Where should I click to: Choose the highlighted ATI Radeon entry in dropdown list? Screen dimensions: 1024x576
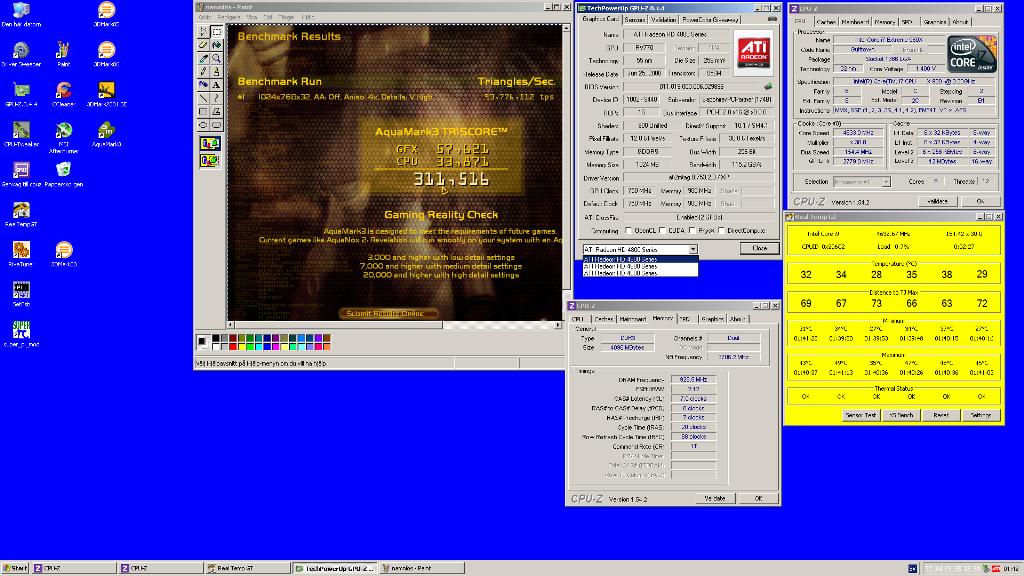(x=640, y=259)
